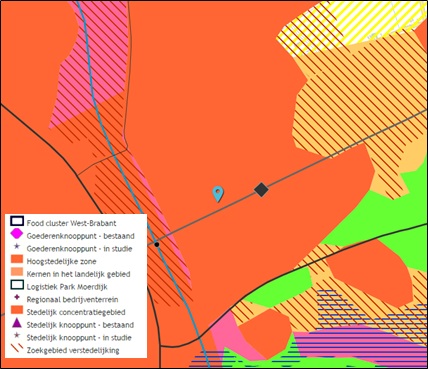The image size is (428, 369).
Task: Click the Logistiek Park Moerdijk outline icon
Action: pos(17,285)
